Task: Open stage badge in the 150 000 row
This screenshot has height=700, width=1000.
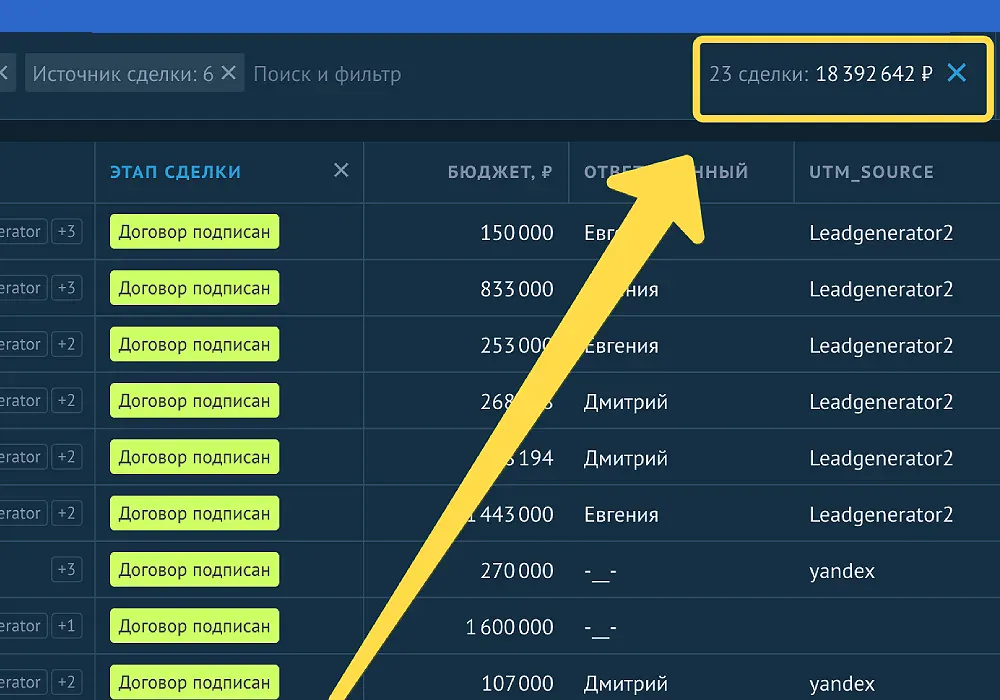Action: 195,231
